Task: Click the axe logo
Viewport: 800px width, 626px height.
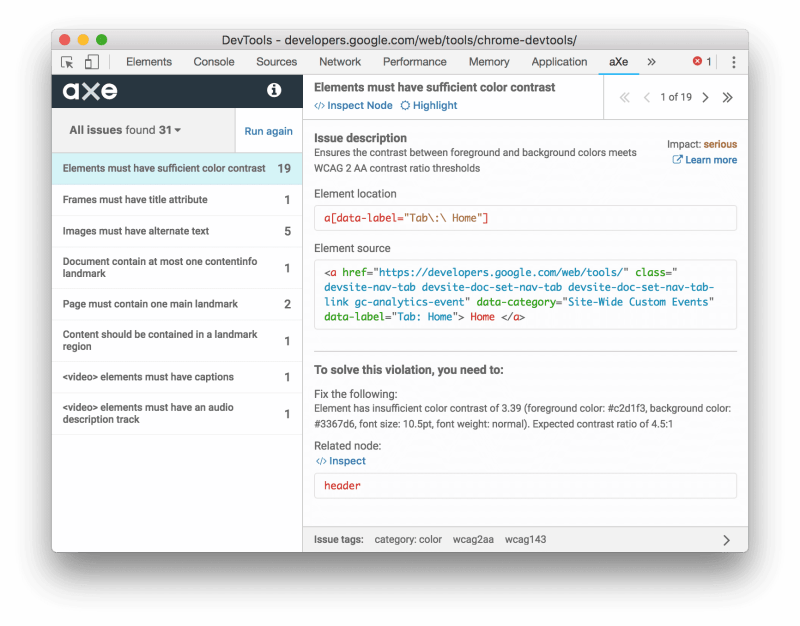Action: 90,91
